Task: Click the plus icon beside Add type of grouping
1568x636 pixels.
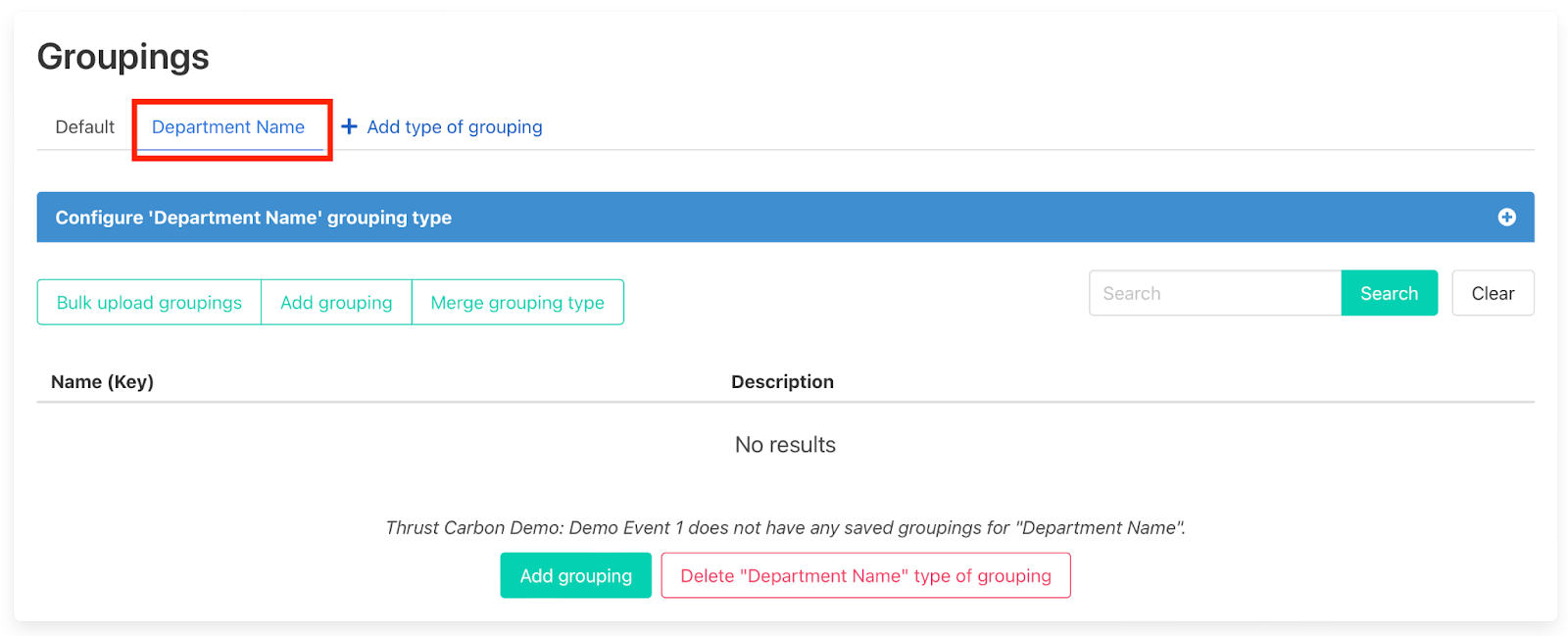Action: point(349,126)
